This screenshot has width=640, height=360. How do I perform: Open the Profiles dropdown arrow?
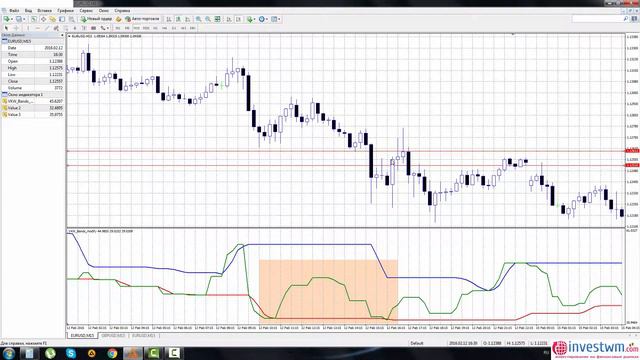coord(24,19)
